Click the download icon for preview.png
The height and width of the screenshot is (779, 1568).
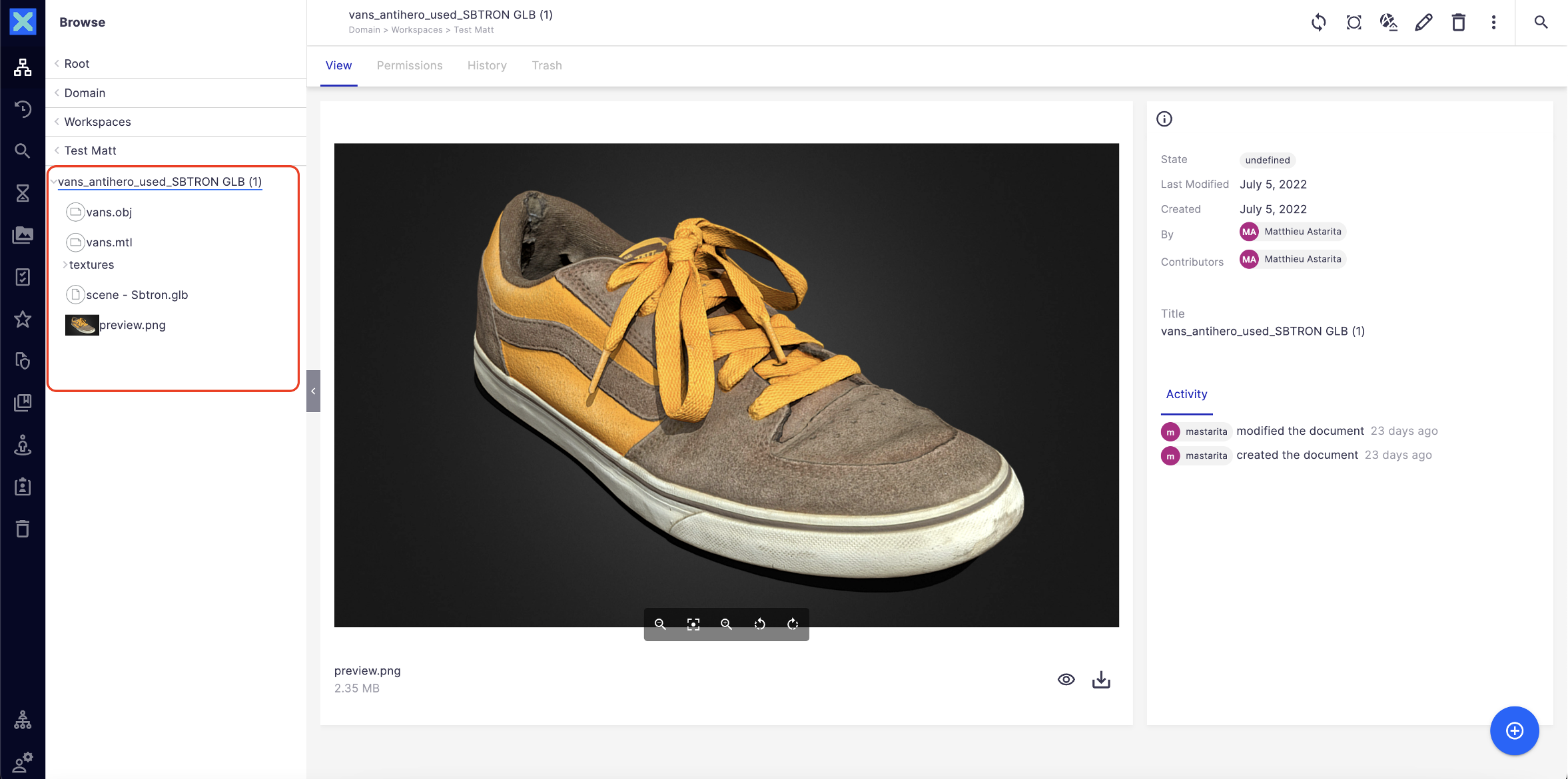[x=1102, y=679]
